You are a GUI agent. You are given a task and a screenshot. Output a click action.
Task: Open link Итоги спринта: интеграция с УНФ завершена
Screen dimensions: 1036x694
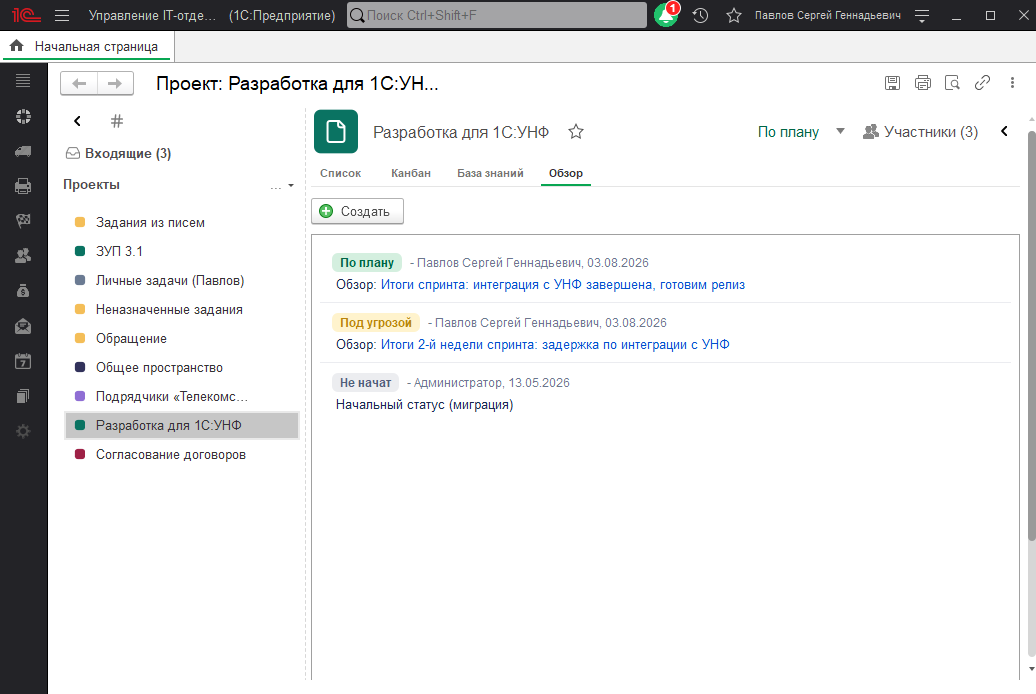click(x=563, y=285)
